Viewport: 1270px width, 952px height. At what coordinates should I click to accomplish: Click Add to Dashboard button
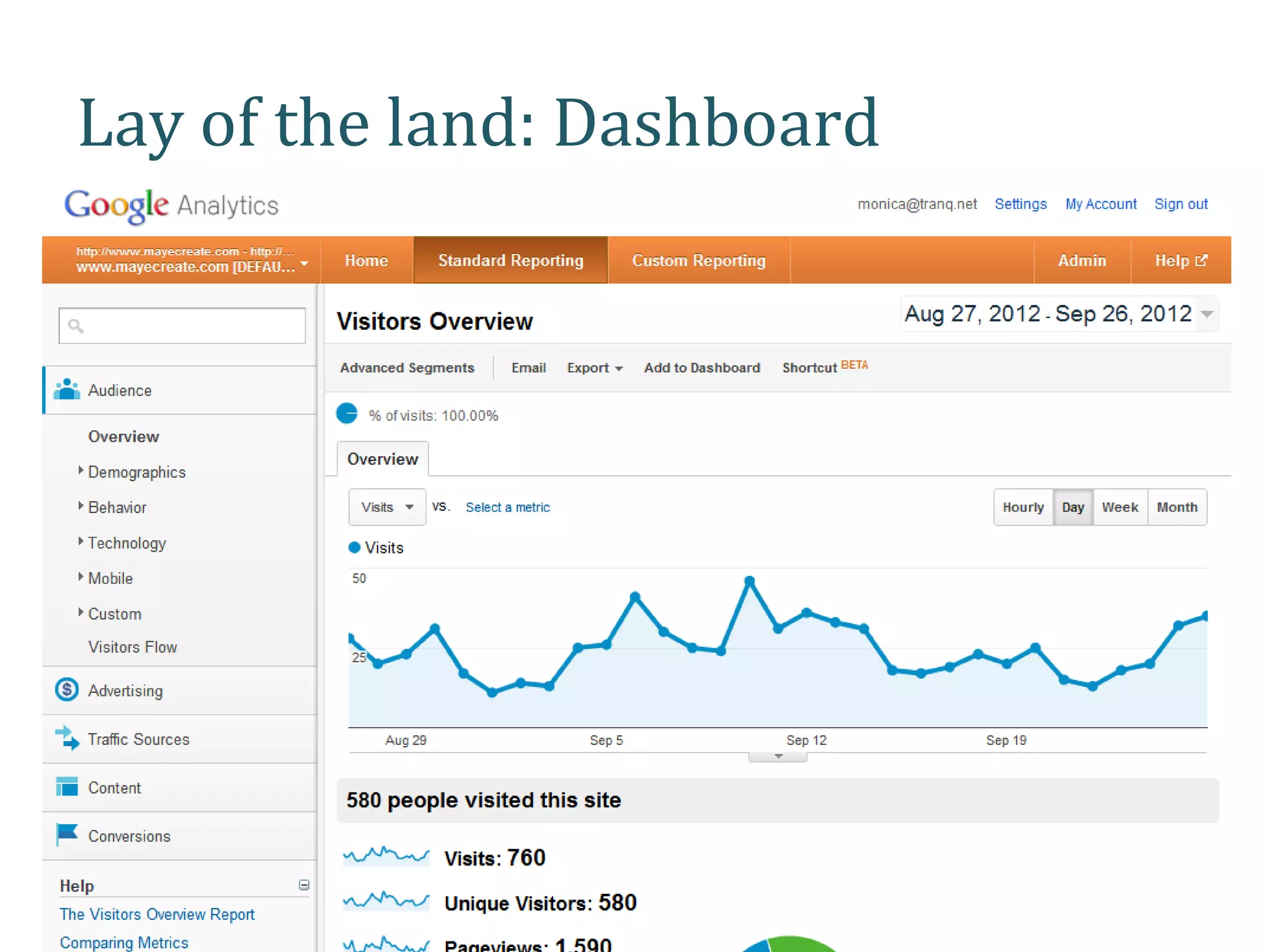pyautogui.click(x=702, y=368)
